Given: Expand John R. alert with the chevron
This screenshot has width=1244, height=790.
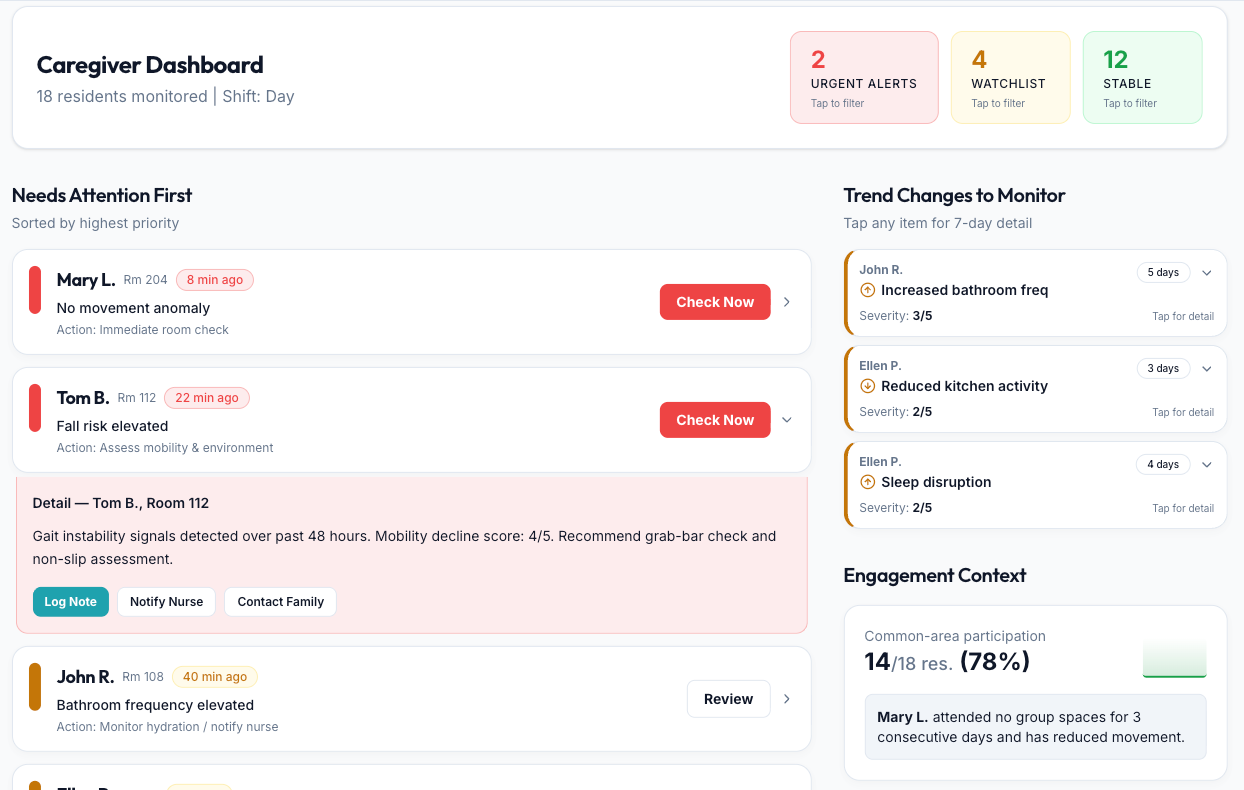Looking at the screenshot, I should 787,699.
